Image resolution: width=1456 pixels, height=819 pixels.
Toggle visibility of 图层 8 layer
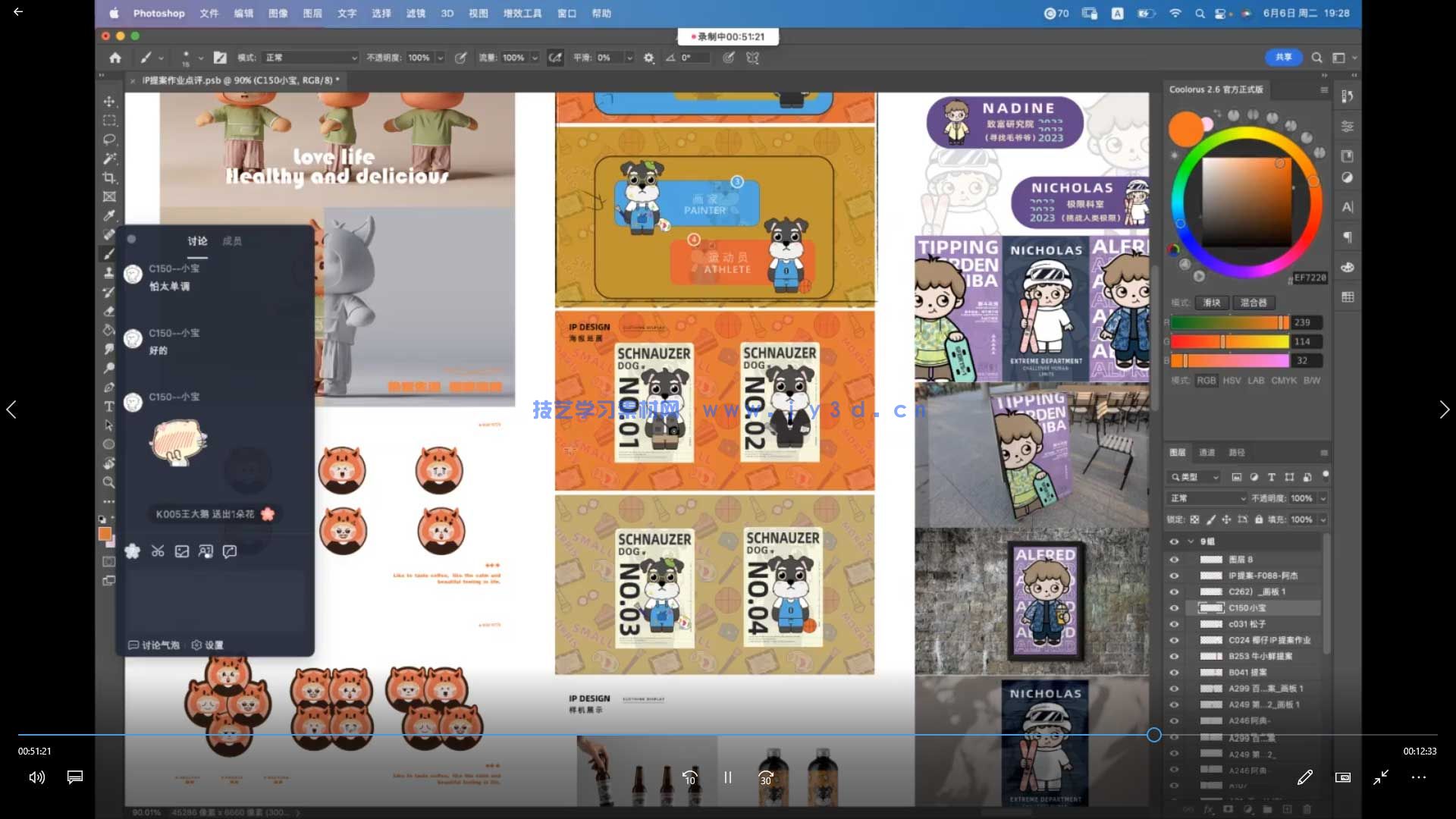tap(1174, 559)
